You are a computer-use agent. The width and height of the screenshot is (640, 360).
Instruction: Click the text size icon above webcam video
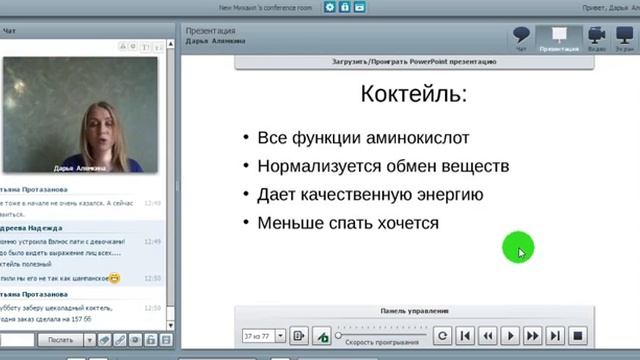pos(146,47)
